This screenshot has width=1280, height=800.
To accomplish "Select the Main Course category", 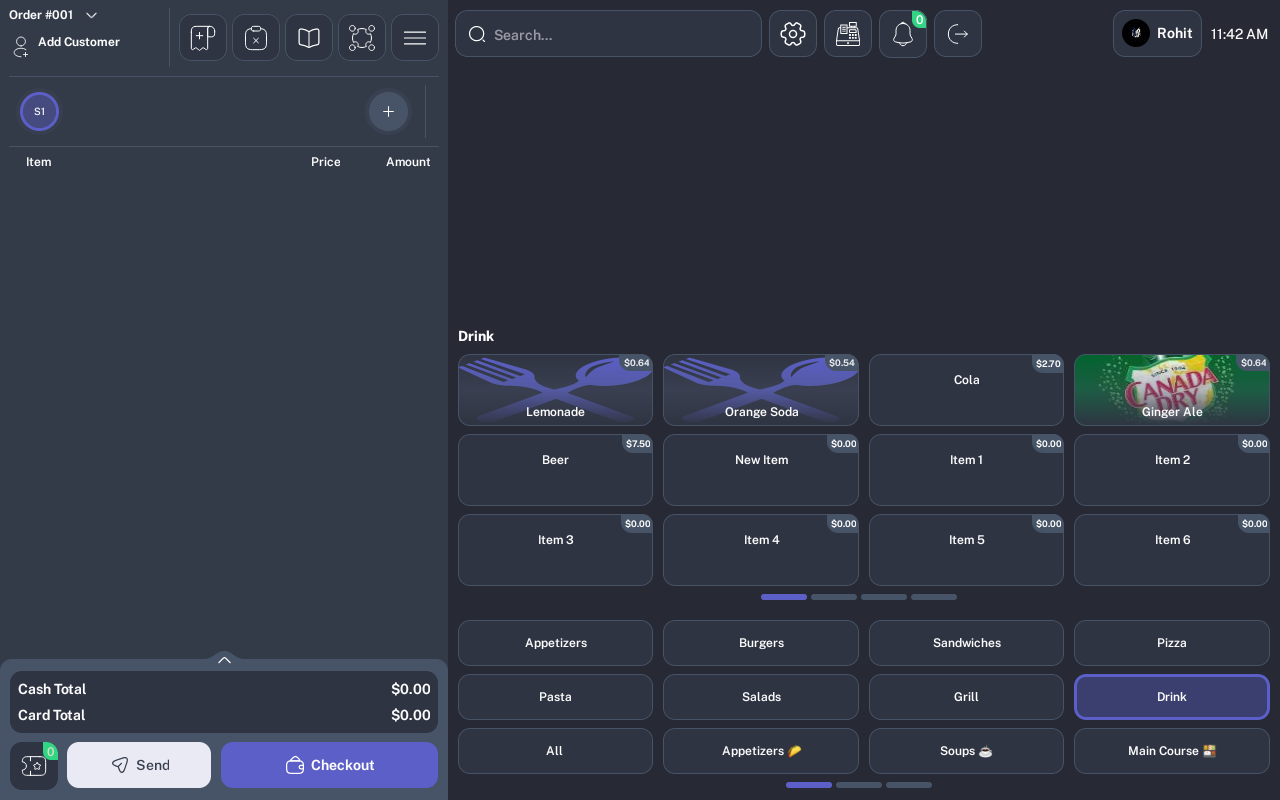I will pos(1172,751).
